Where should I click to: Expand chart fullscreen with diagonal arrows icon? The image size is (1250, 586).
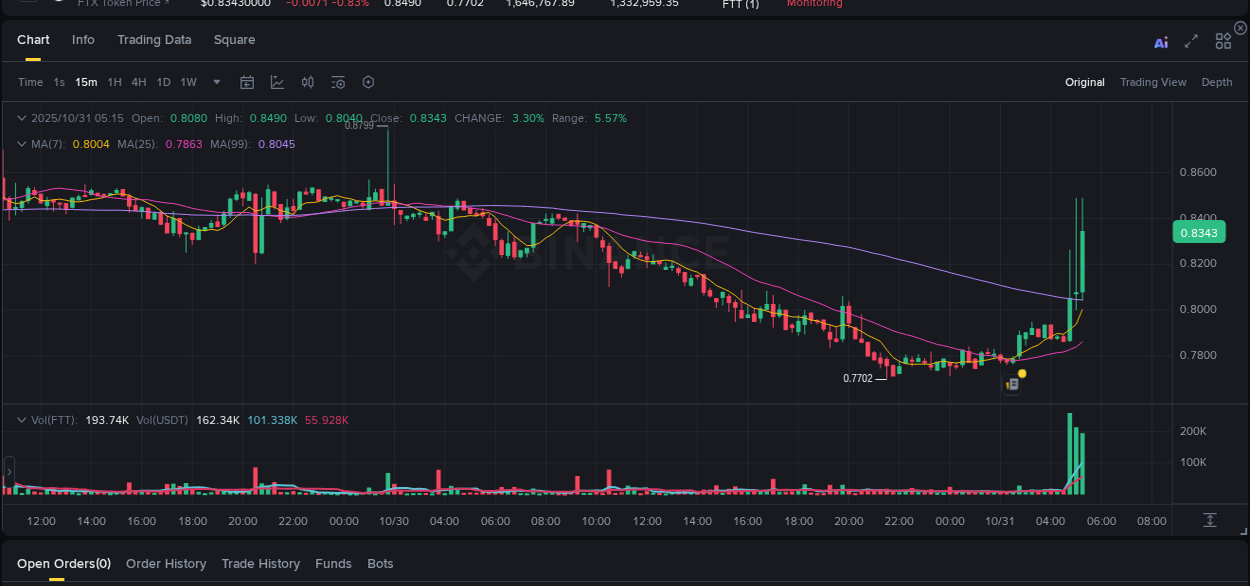pos(1190,42)
